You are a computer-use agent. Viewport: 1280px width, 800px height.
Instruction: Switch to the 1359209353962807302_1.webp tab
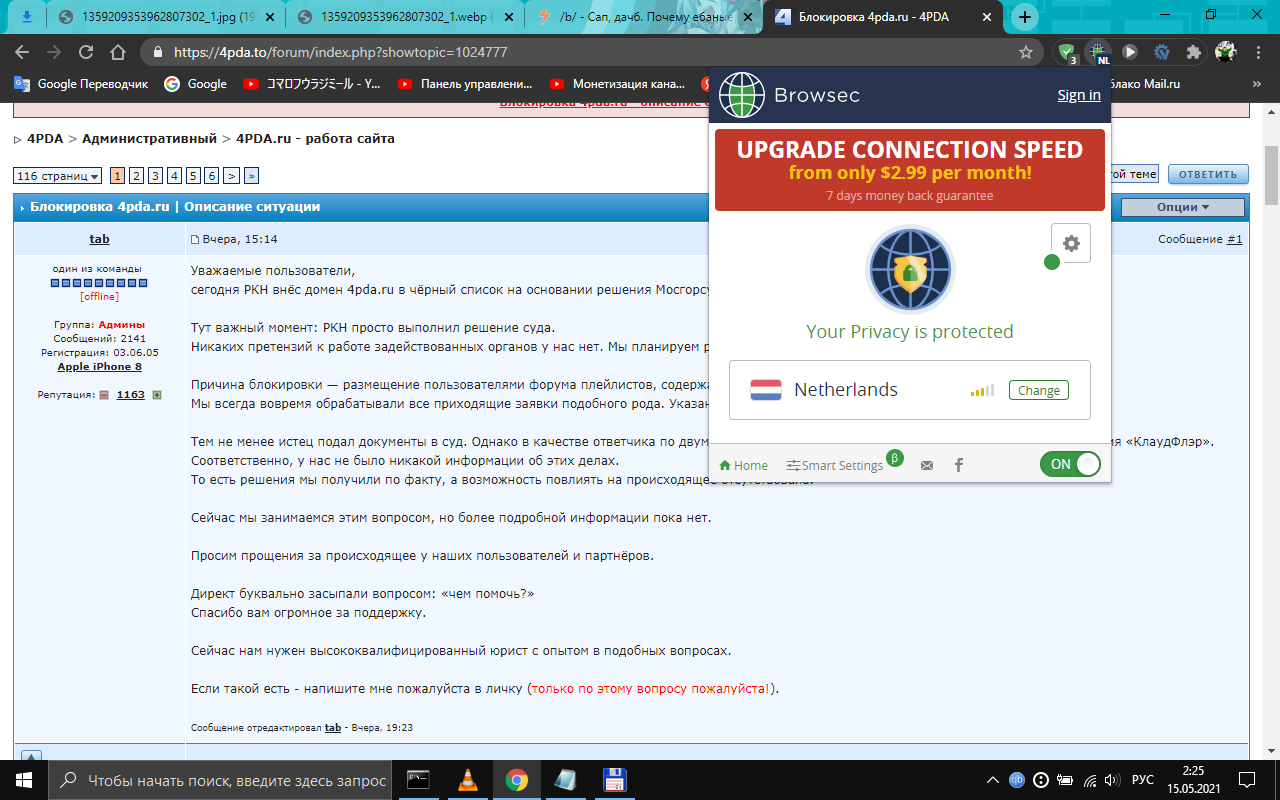406,17
